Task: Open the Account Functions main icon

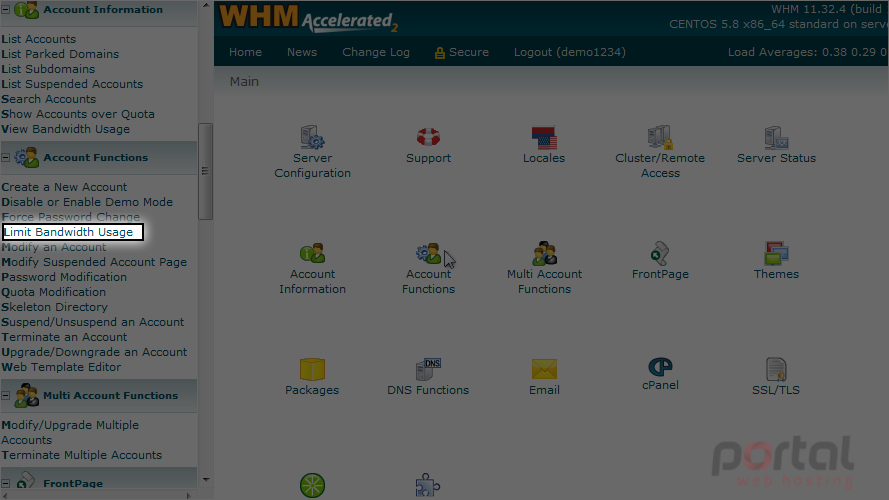Action: [x=428, y=253]
